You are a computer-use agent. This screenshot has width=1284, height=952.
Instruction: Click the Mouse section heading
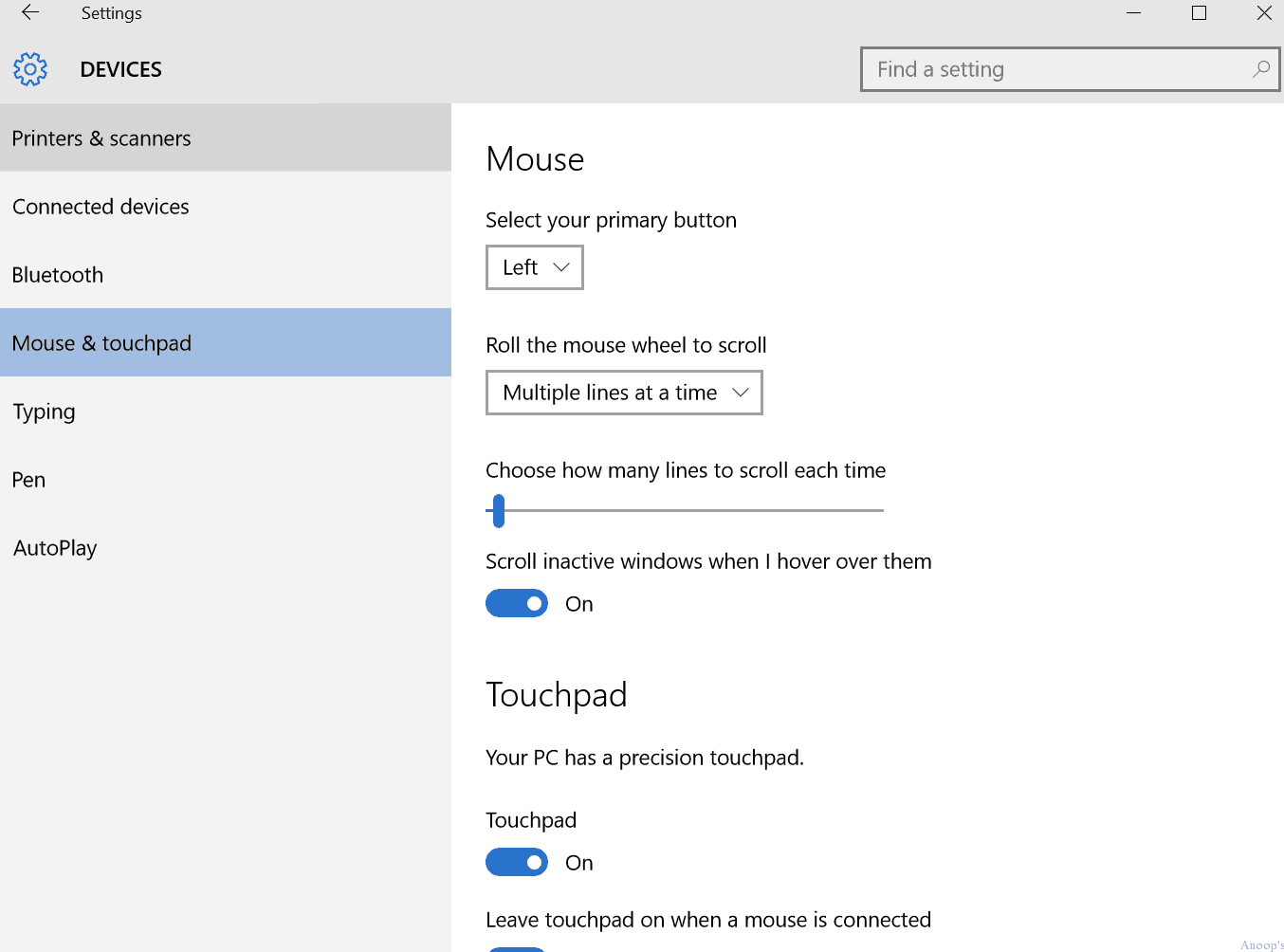(535, 159)
